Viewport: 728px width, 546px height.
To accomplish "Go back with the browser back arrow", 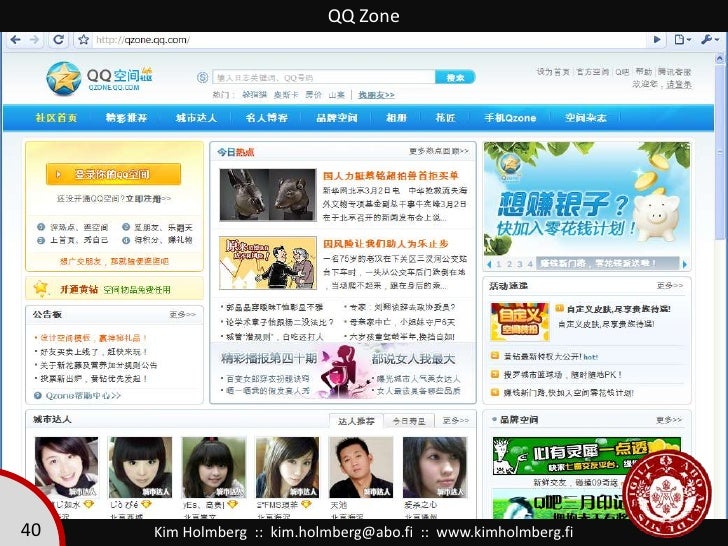I will tap(15, 40).
